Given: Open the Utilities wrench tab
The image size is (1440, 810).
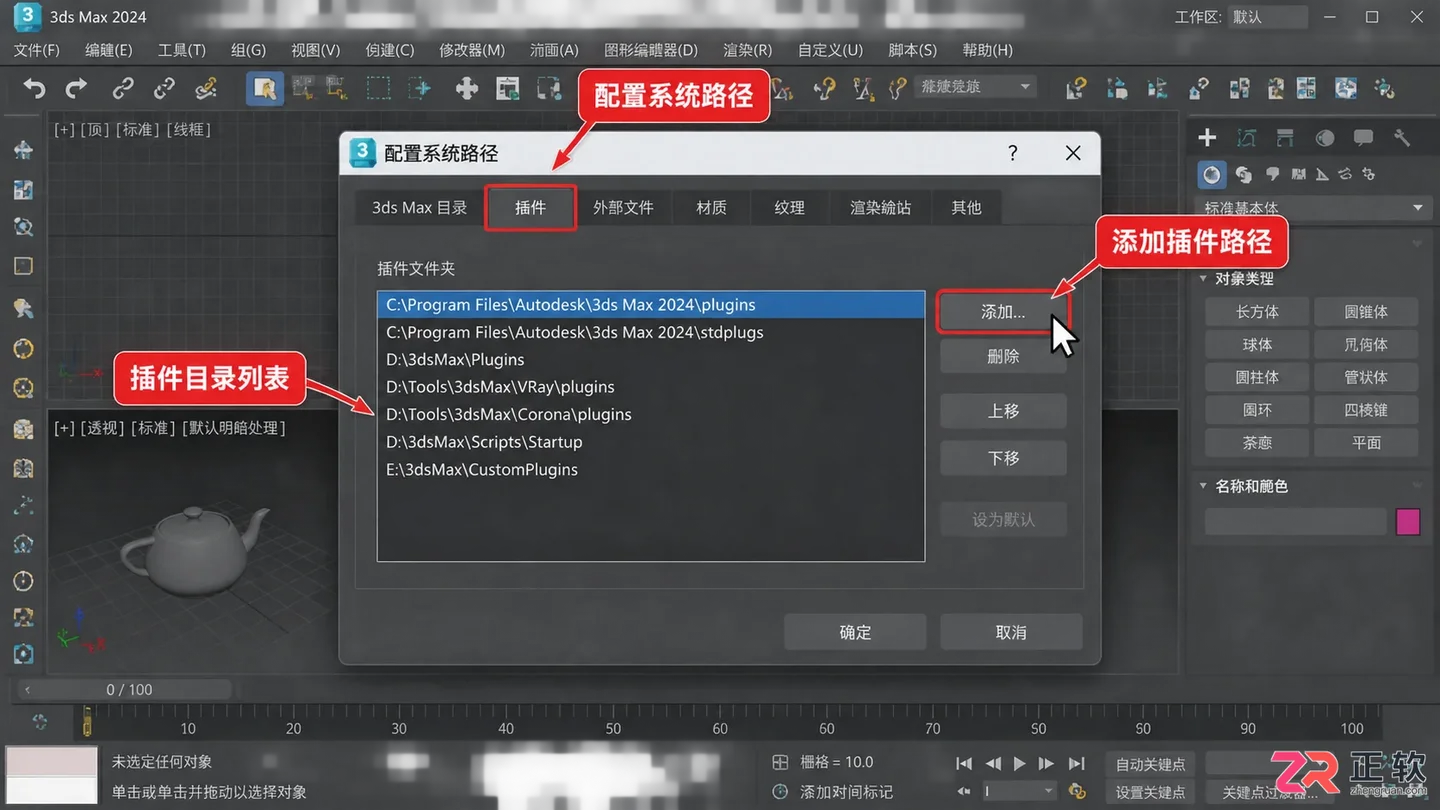Looking at the screenshot, I should pyautogui.click(x=1402, y=138).
